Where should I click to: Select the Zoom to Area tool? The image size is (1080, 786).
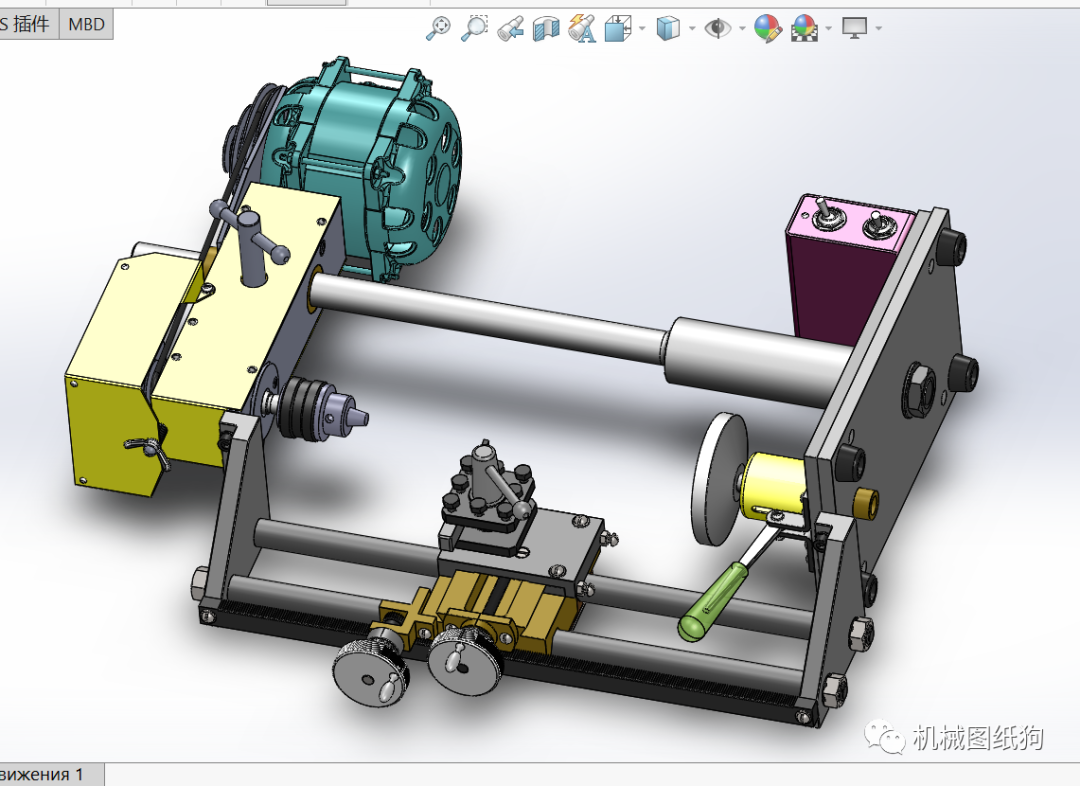(474, 28)
